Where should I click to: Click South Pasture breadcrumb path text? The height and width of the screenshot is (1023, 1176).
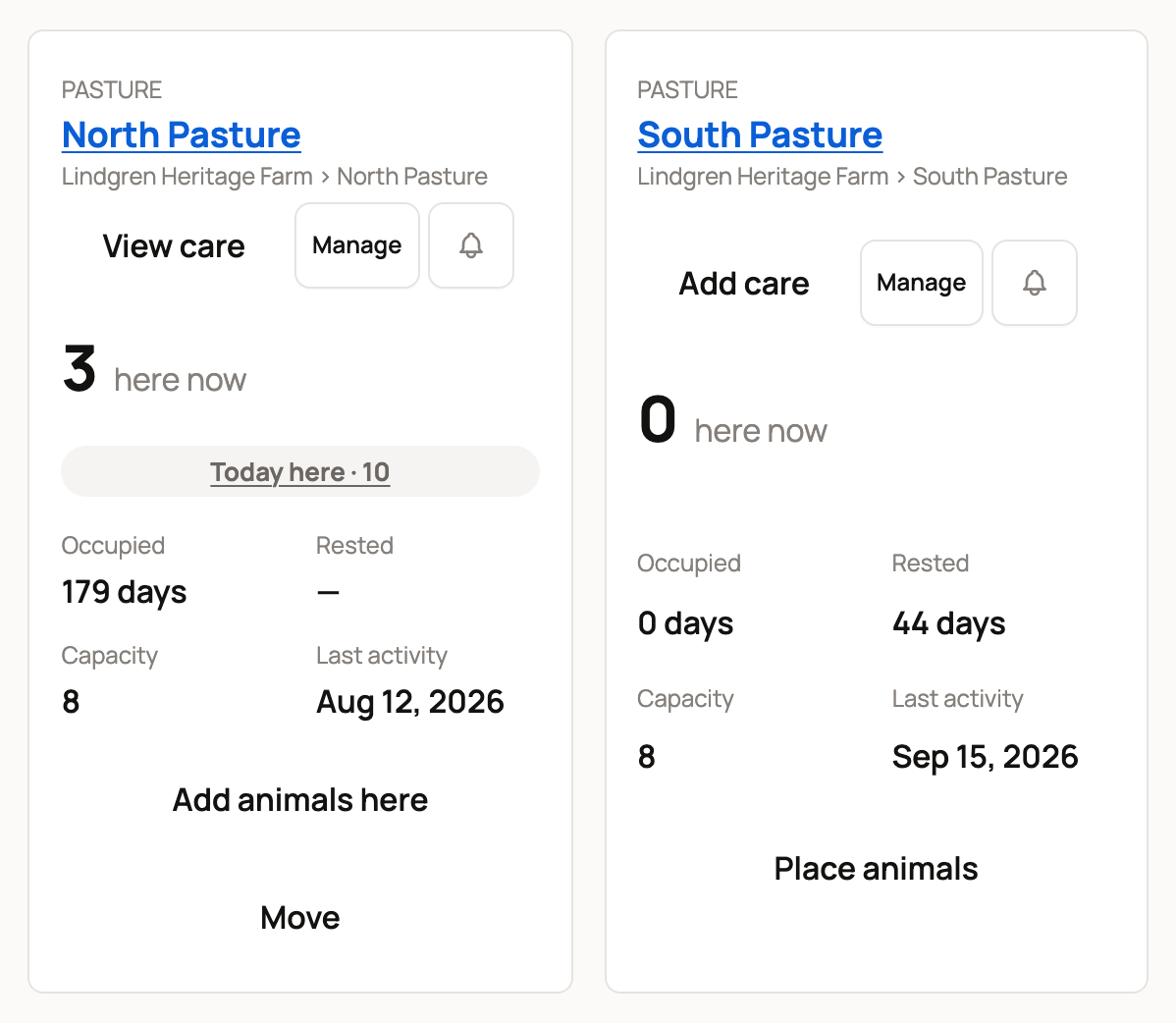(852, 177)
